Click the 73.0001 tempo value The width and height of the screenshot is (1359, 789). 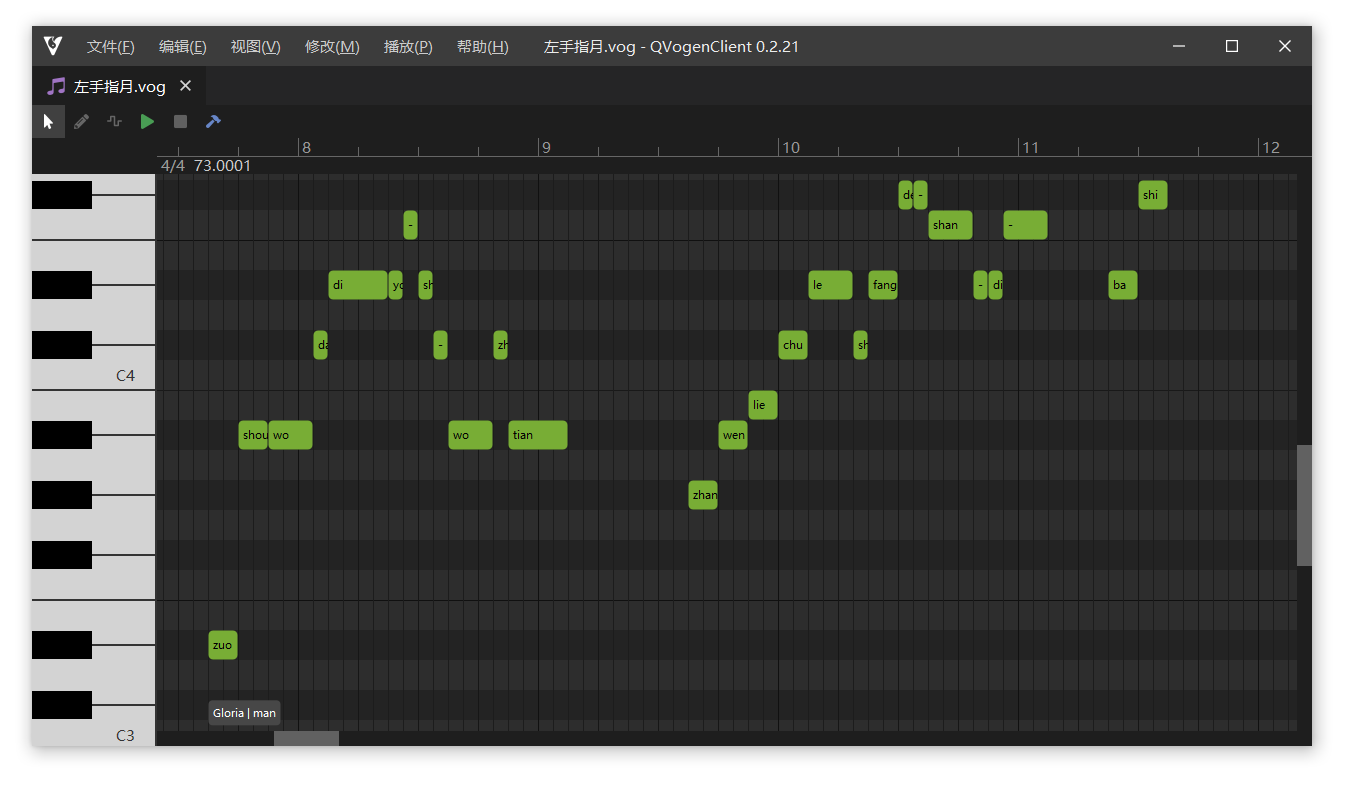coord(222,166)
